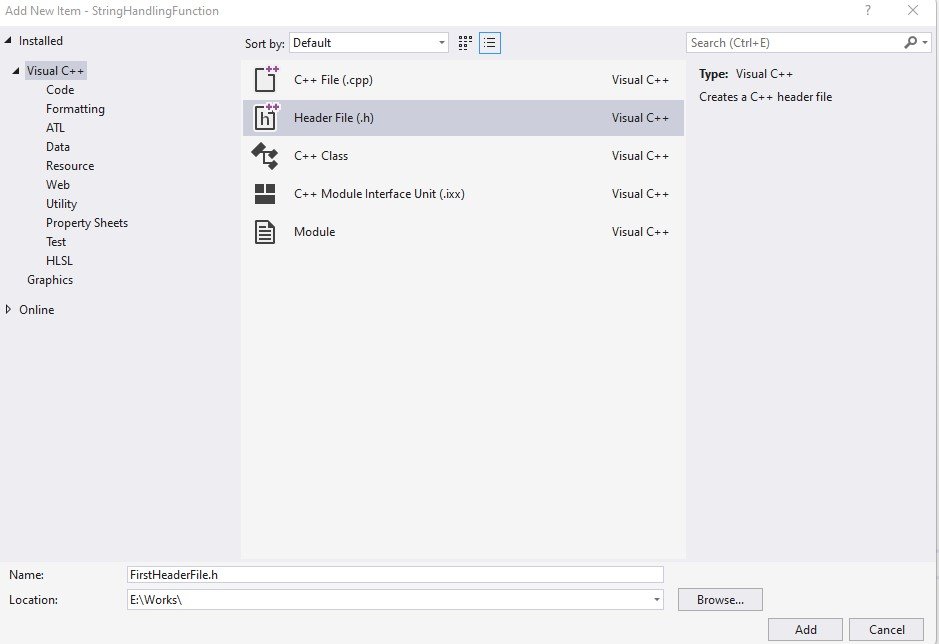Image resolution: width=939 pixels, height=644 pixels.
Task: Select the C++ File (.cpp) template icon
Action: point(266,79)
